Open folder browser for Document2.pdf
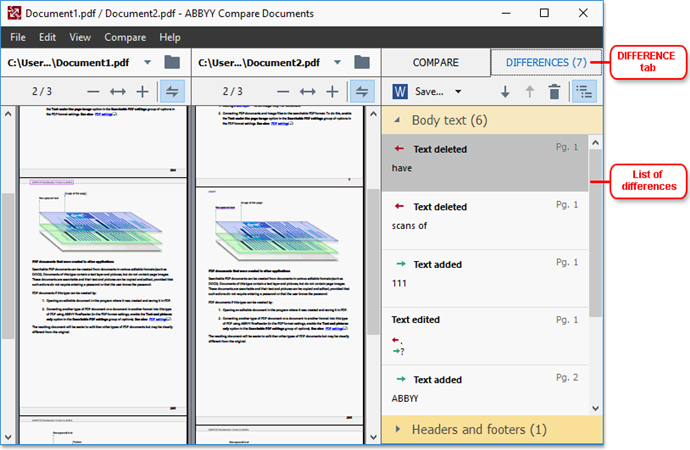Image resolution: width=690 pixels, height=450 pixels. pos(362,62)
